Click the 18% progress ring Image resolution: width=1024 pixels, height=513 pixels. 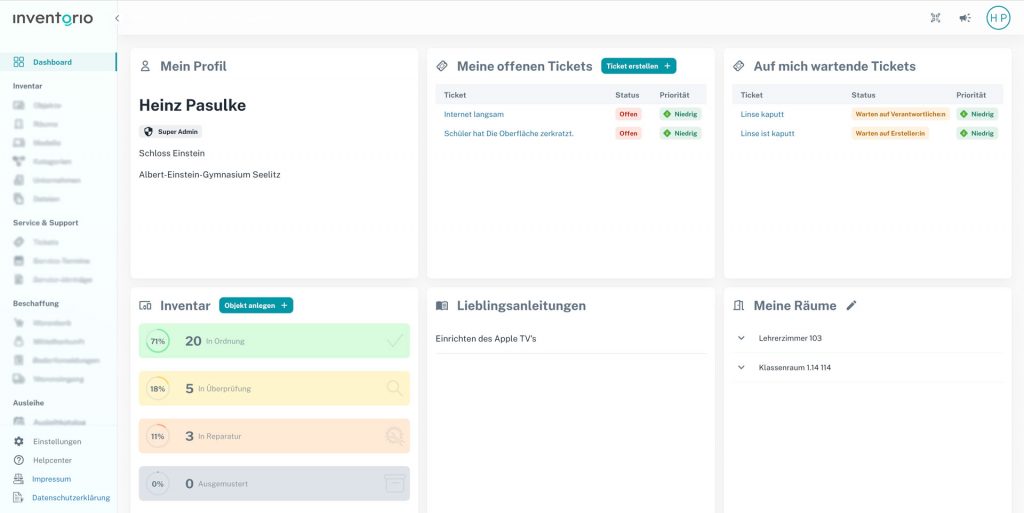pyautogui.click(x=157, y=388)
